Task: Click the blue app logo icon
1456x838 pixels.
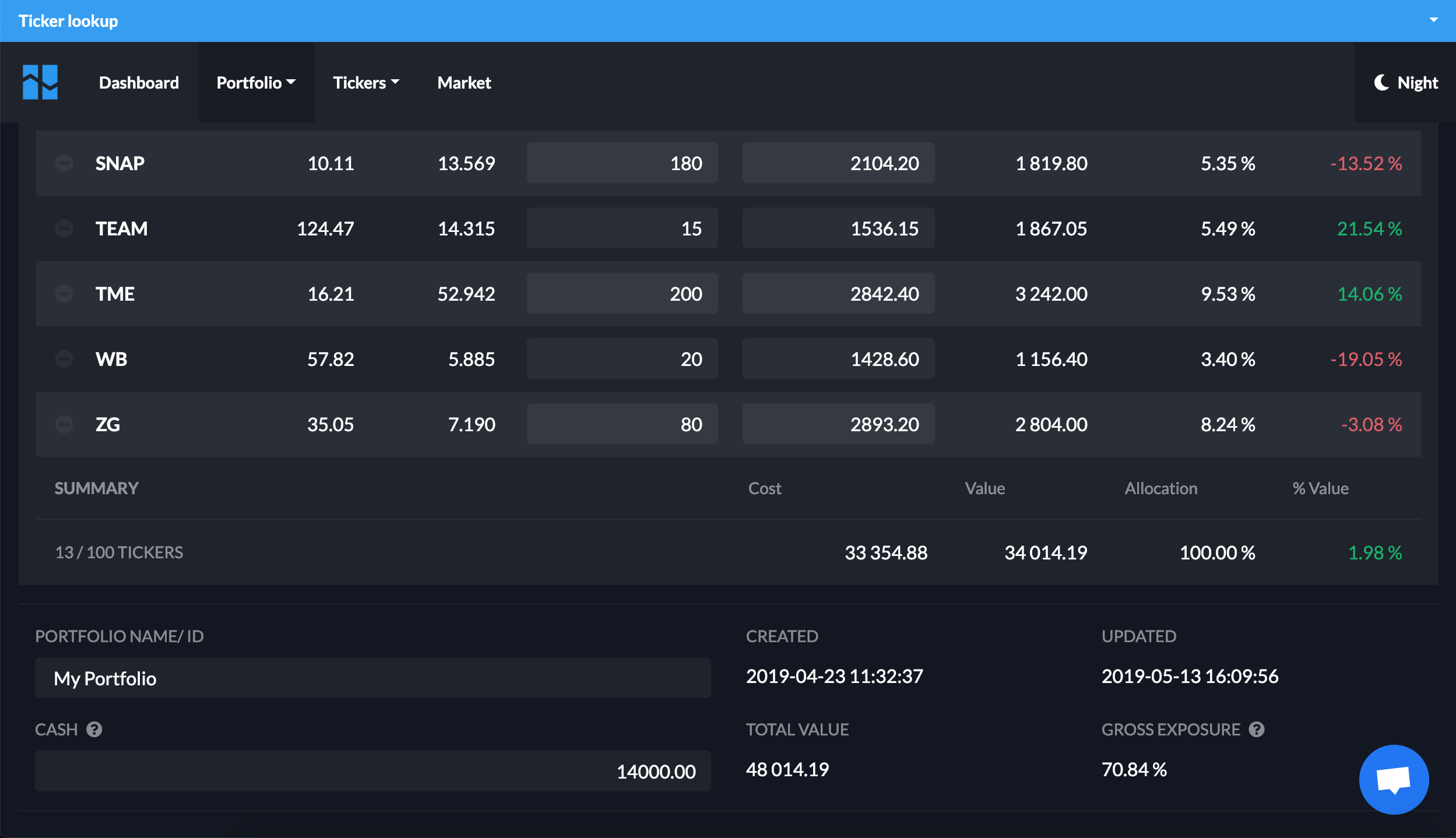Action: coord(40,82)
